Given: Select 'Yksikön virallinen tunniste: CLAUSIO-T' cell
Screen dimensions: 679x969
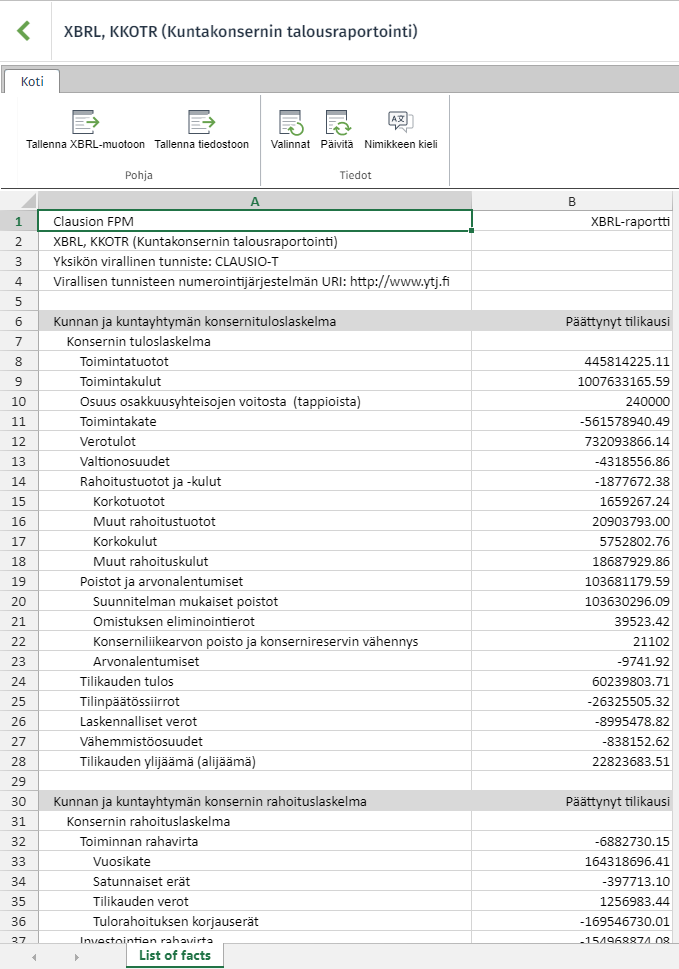Looking at the screenshot, I should 255,261.
